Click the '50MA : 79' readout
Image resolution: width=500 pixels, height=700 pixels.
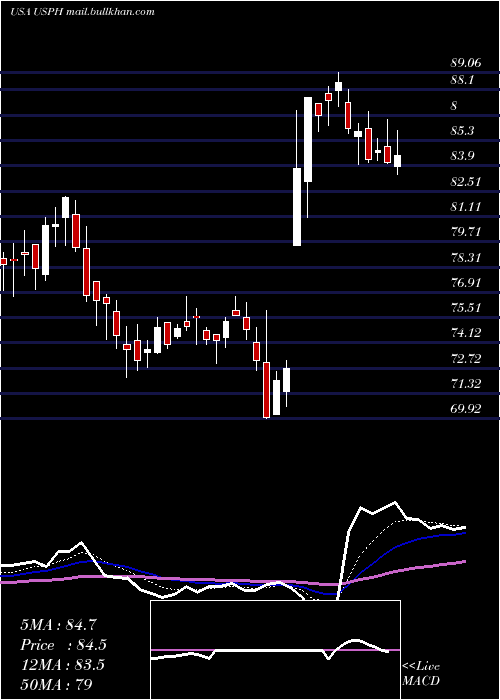click(56, 684)
